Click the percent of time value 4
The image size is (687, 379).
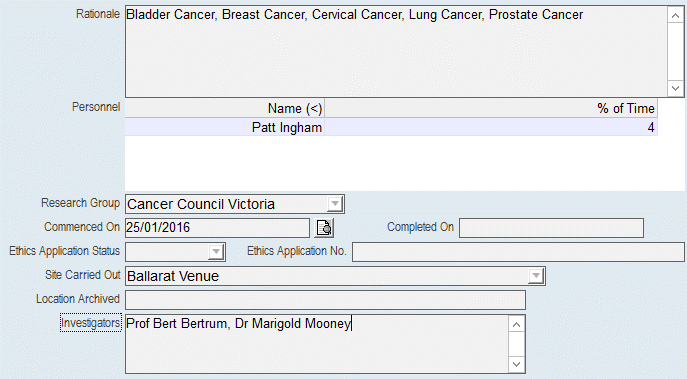click(x=651, y=128)
